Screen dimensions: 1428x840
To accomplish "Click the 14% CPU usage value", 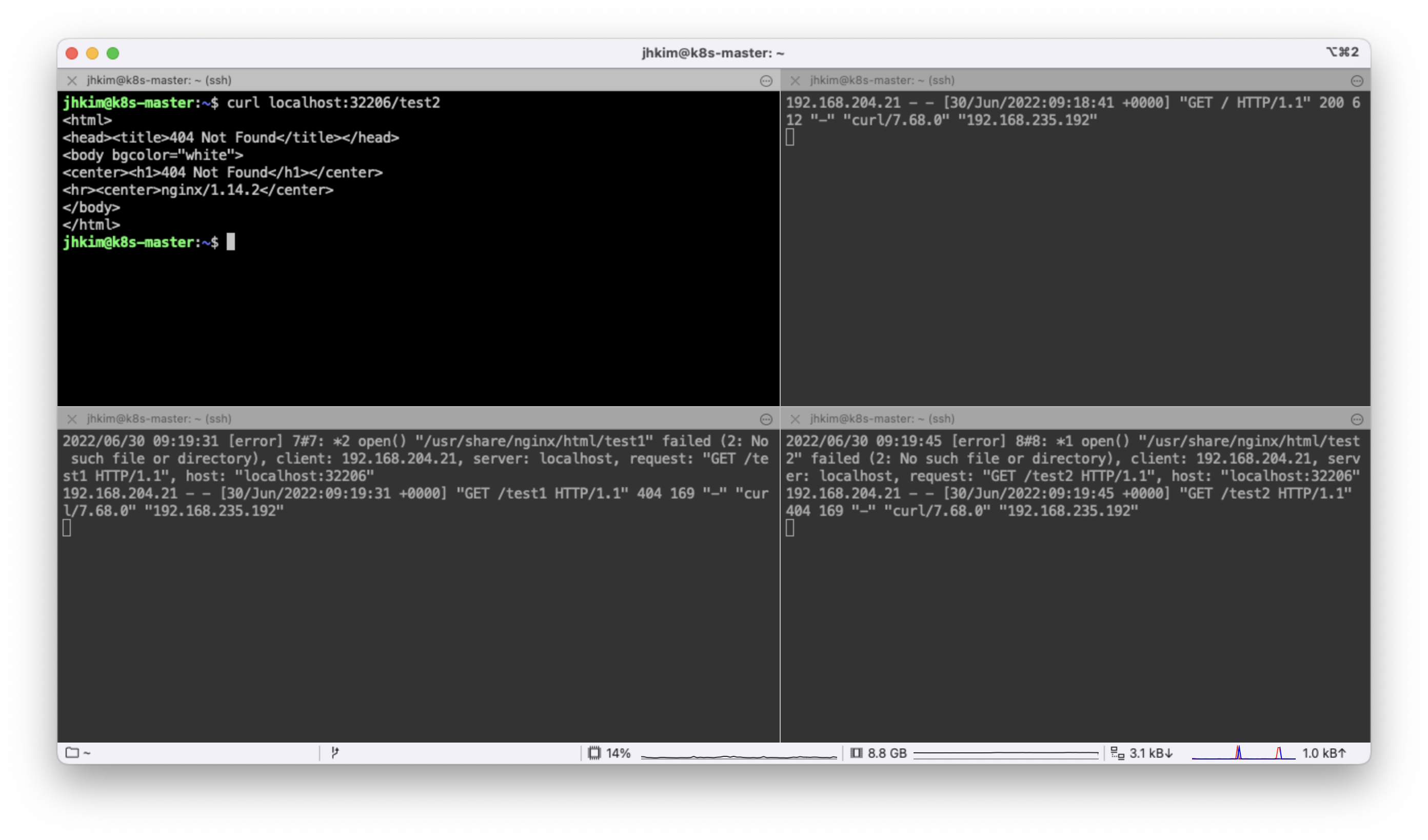I will click(x=618, y=753).
